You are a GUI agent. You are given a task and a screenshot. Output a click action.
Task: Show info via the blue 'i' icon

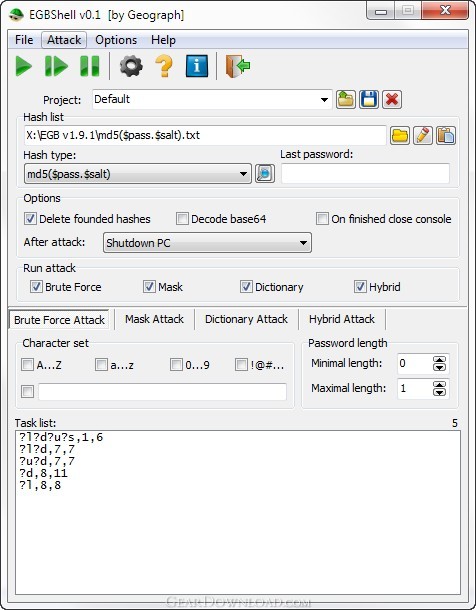point(197,66)
